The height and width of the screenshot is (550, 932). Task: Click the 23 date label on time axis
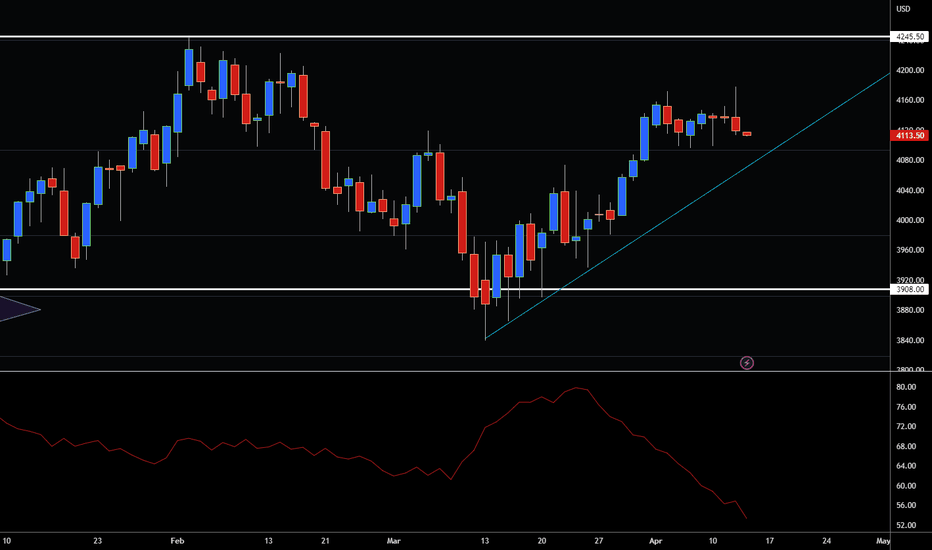point(97,540)
